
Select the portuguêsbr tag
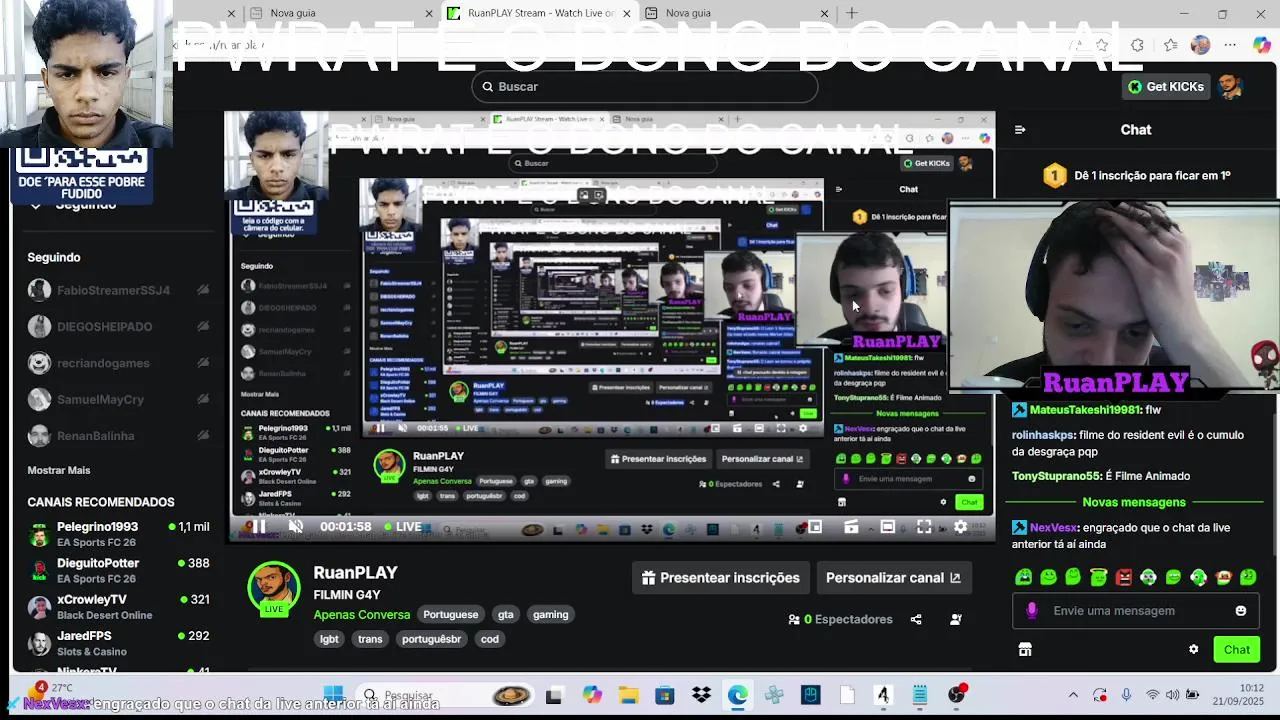click(431, 639)
